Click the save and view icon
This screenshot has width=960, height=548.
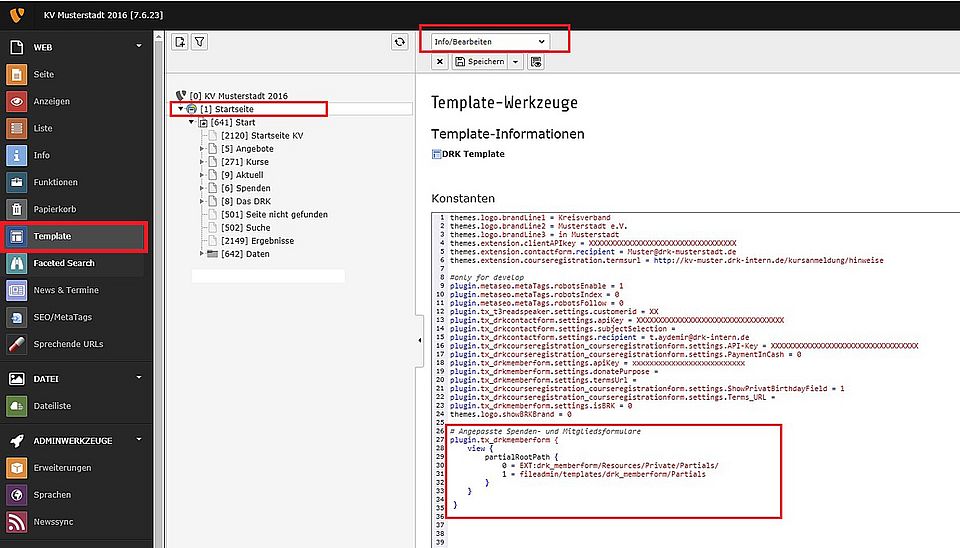tap(536, 62)
